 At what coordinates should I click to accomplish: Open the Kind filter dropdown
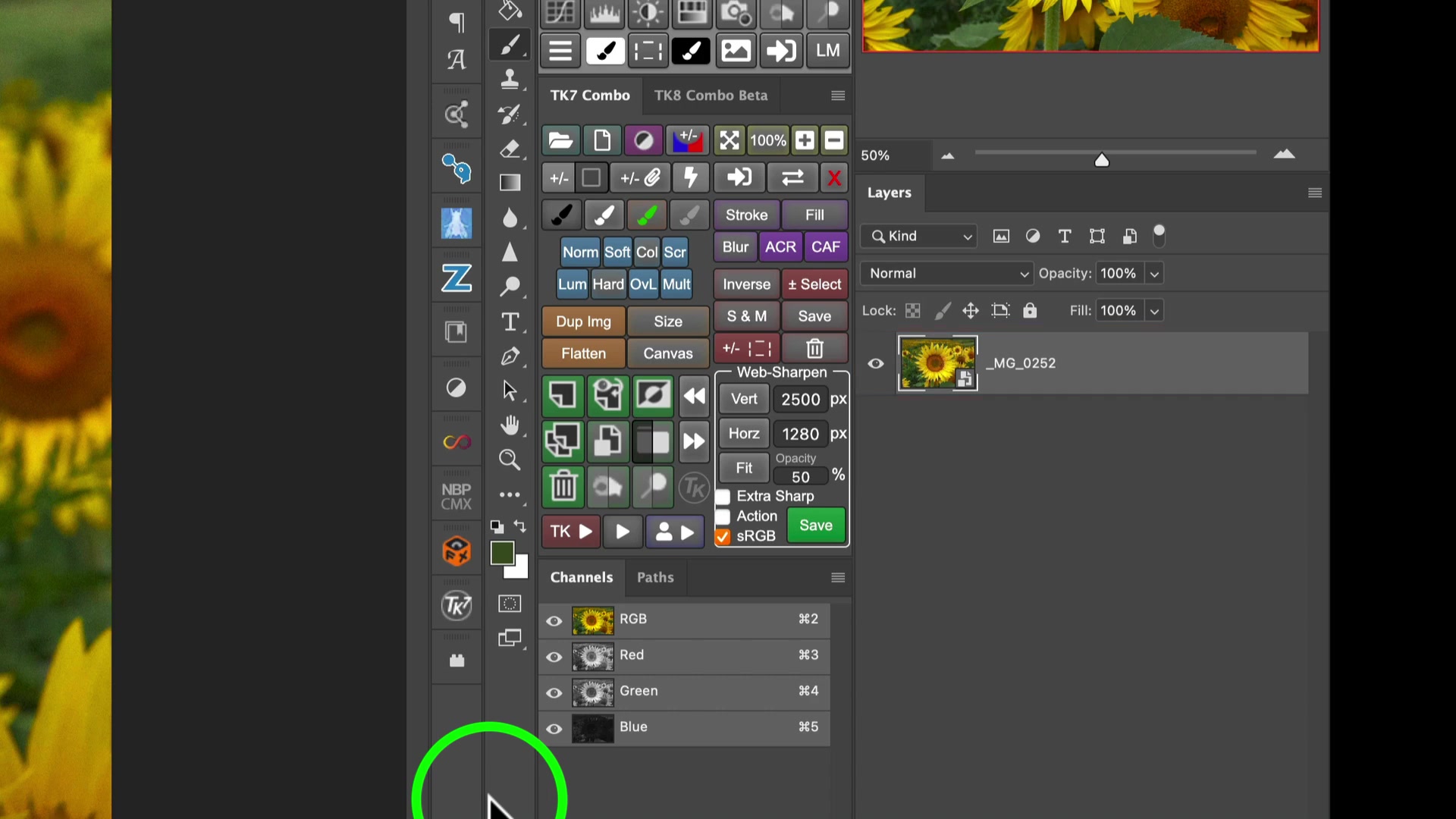tap(919, 237)
